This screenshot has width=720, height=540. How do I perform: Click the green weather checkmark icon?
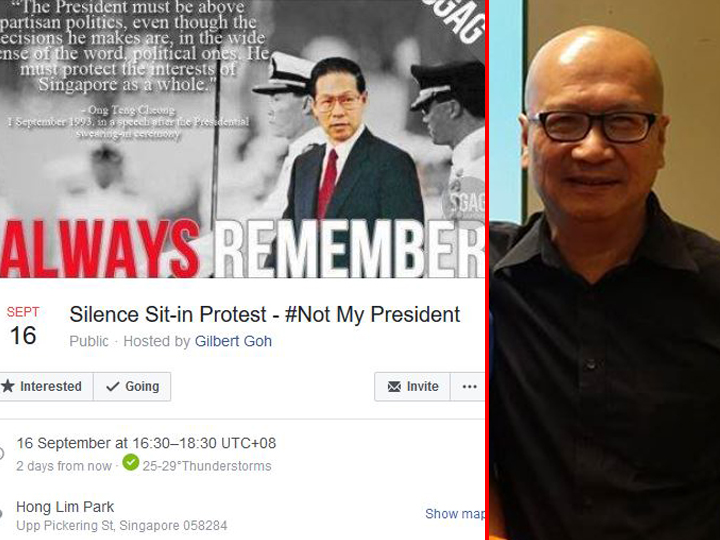pos(131,462)
